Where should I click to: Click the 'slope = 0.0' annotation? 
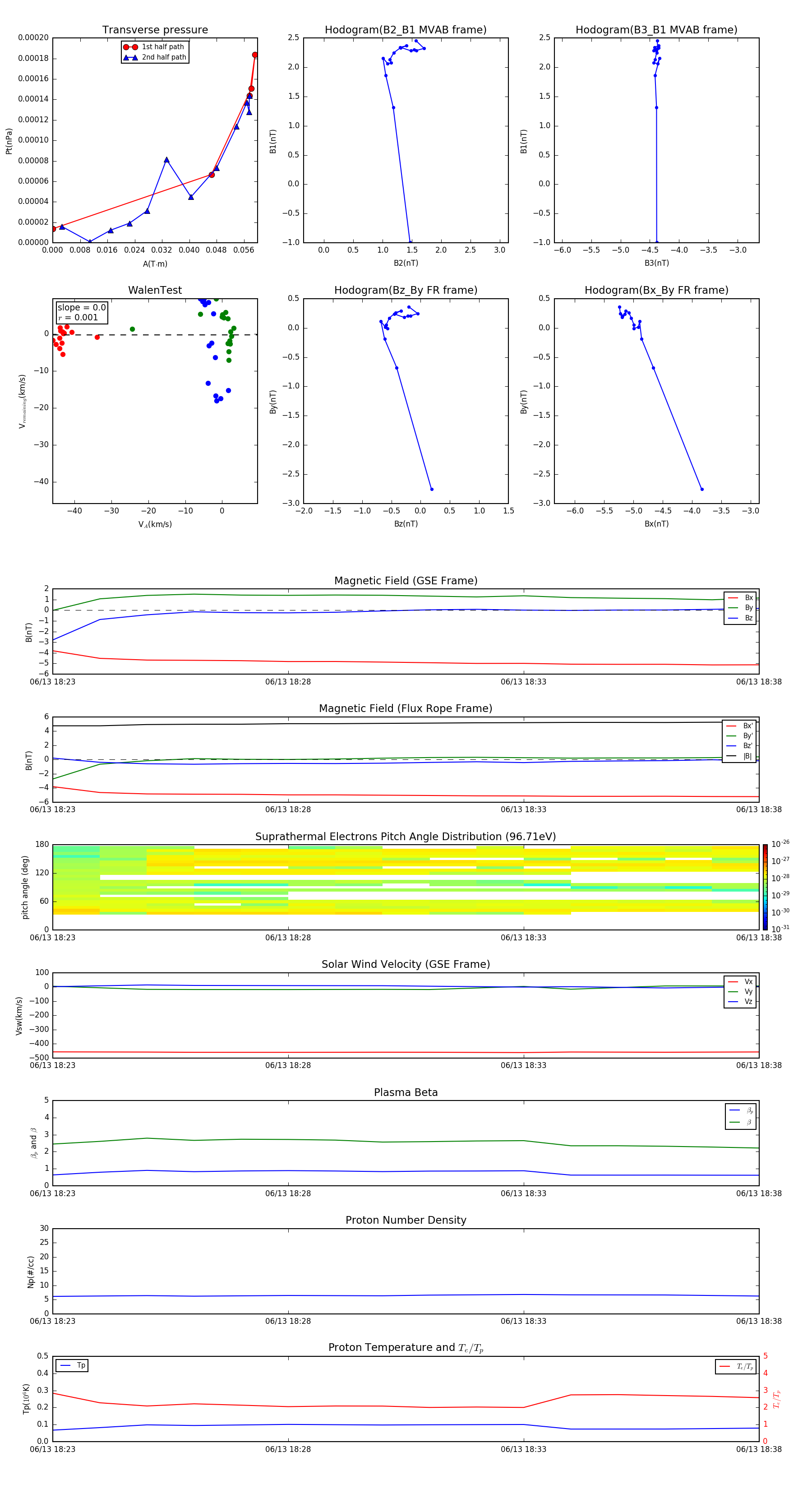[82, 308]
